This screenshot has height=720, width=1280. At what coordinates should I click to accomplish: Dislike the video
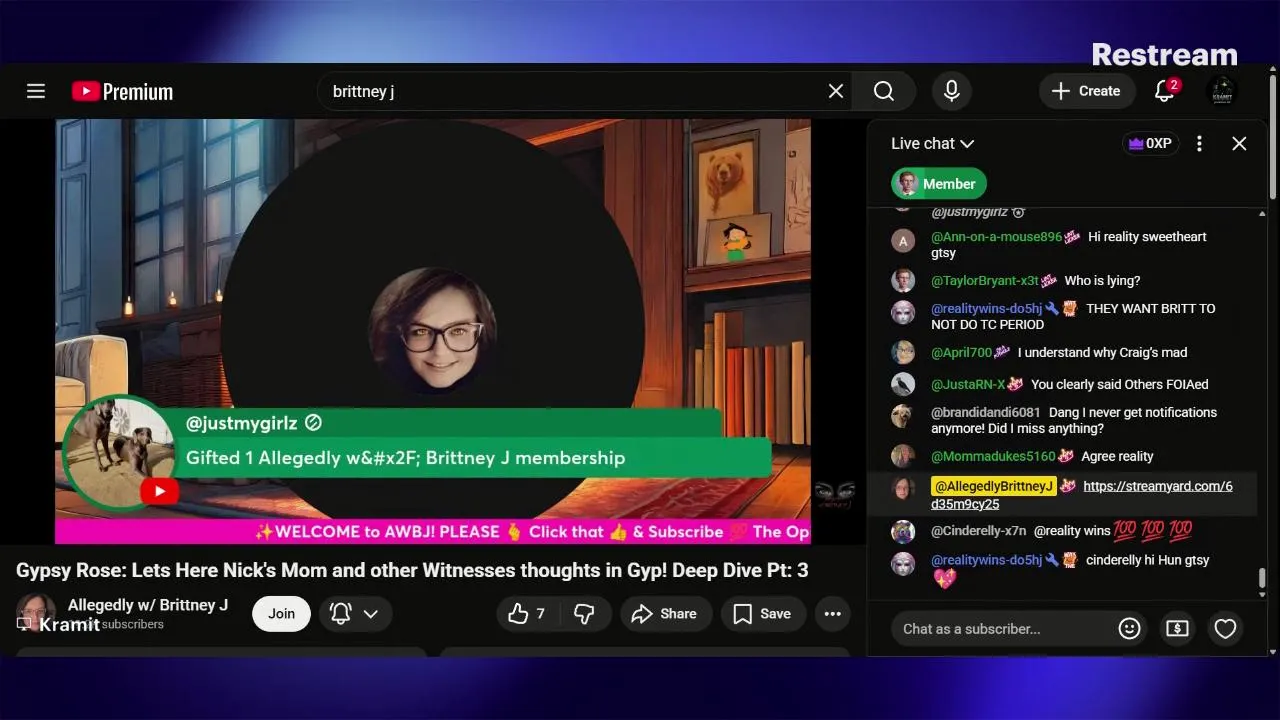click(x=585, y=614)
